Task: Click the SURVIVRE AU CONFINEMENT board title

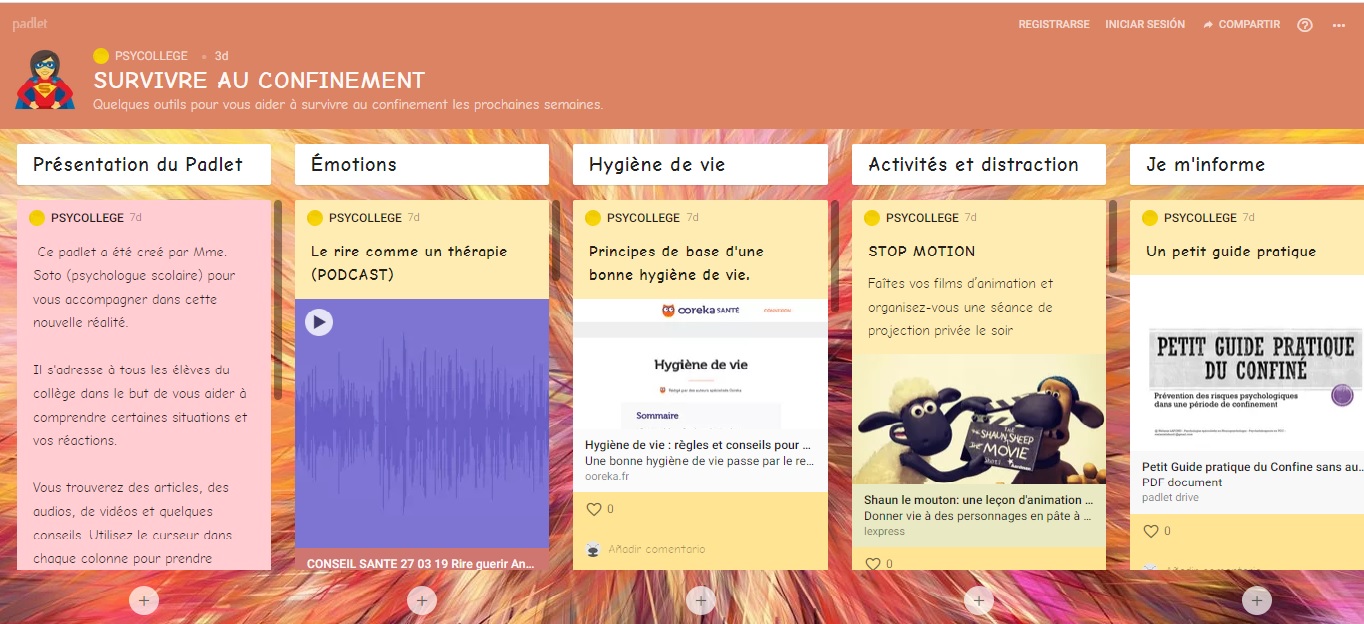Action: coord(259,81)
